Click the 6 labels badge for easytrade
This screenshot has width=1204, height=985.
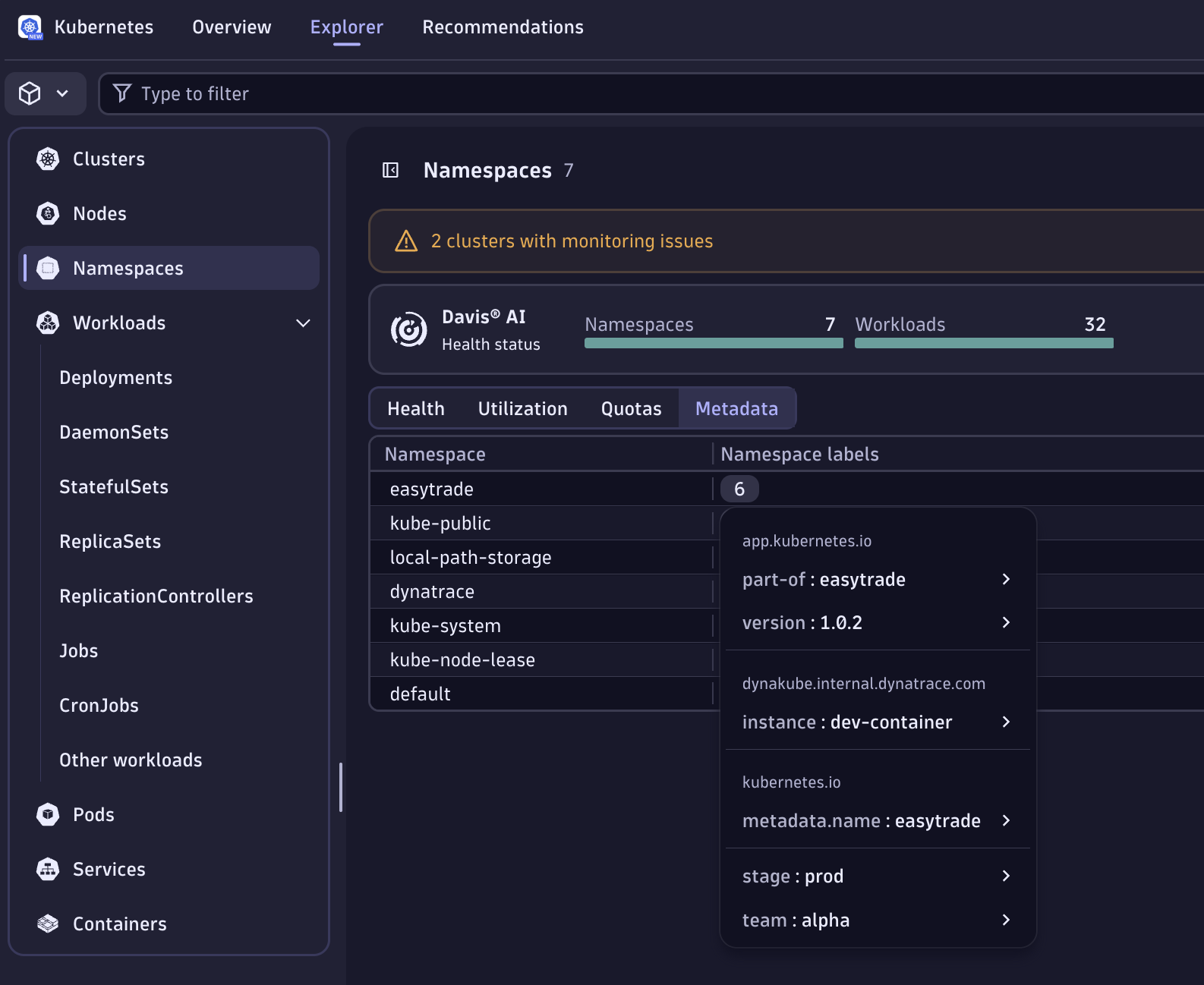(739, 489)
